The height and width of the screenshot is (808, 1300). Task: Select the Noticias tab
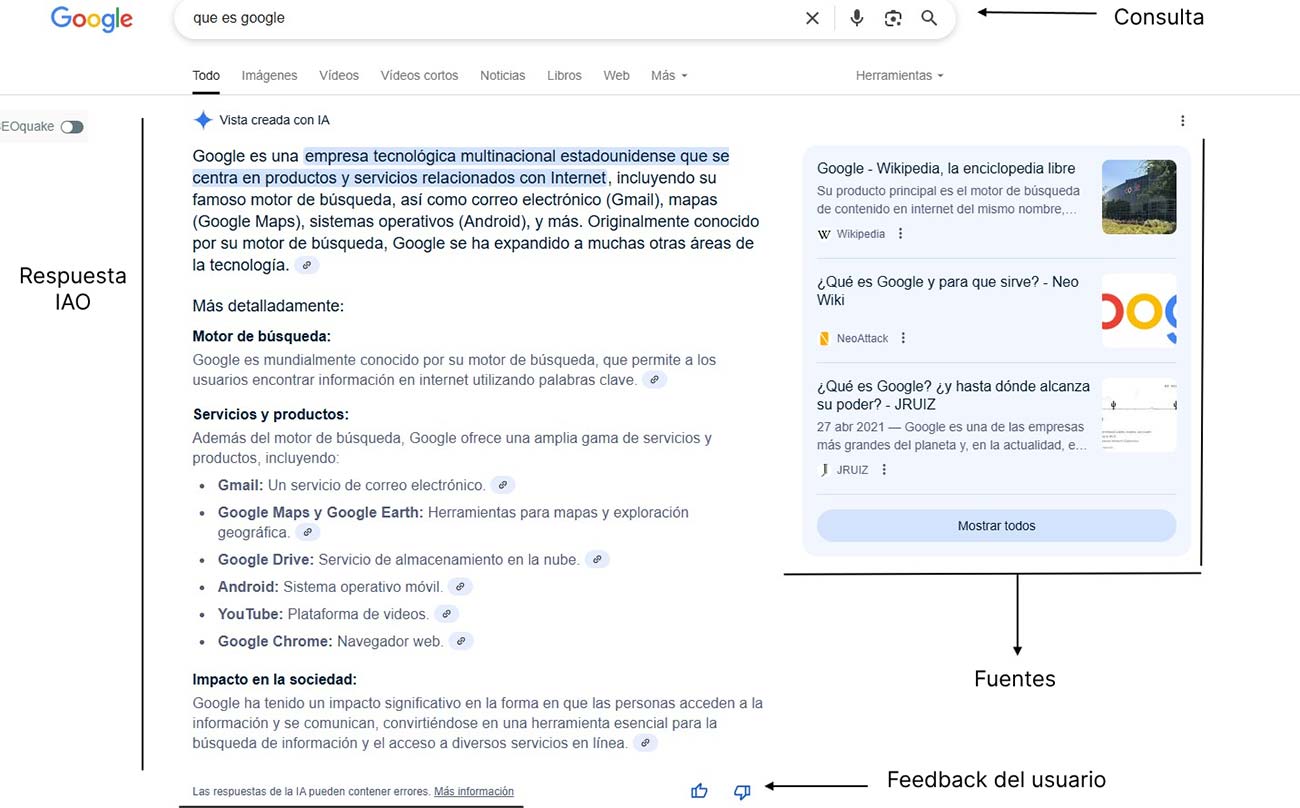coord(502,75)
